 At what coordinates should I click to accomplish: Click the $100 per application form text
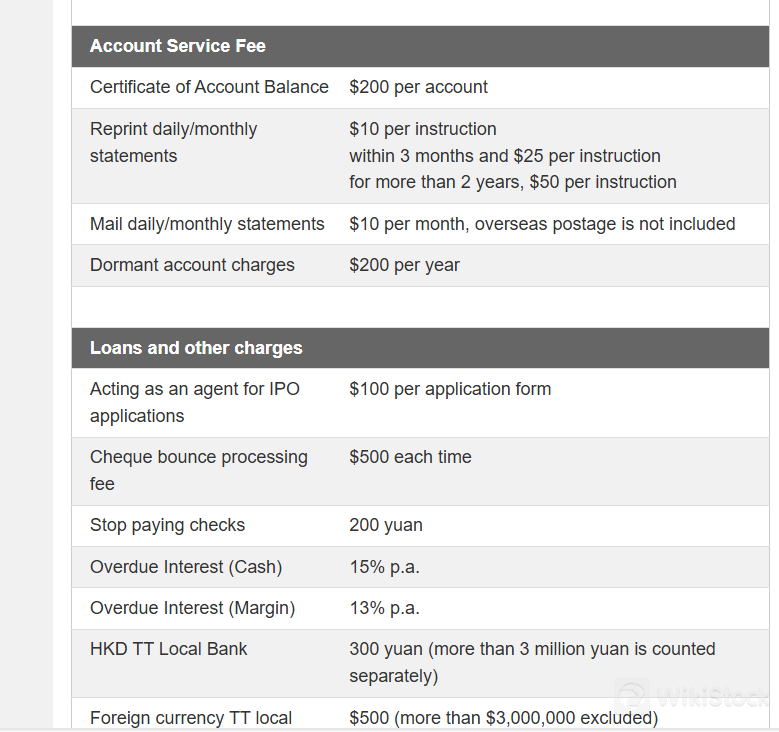450,389
